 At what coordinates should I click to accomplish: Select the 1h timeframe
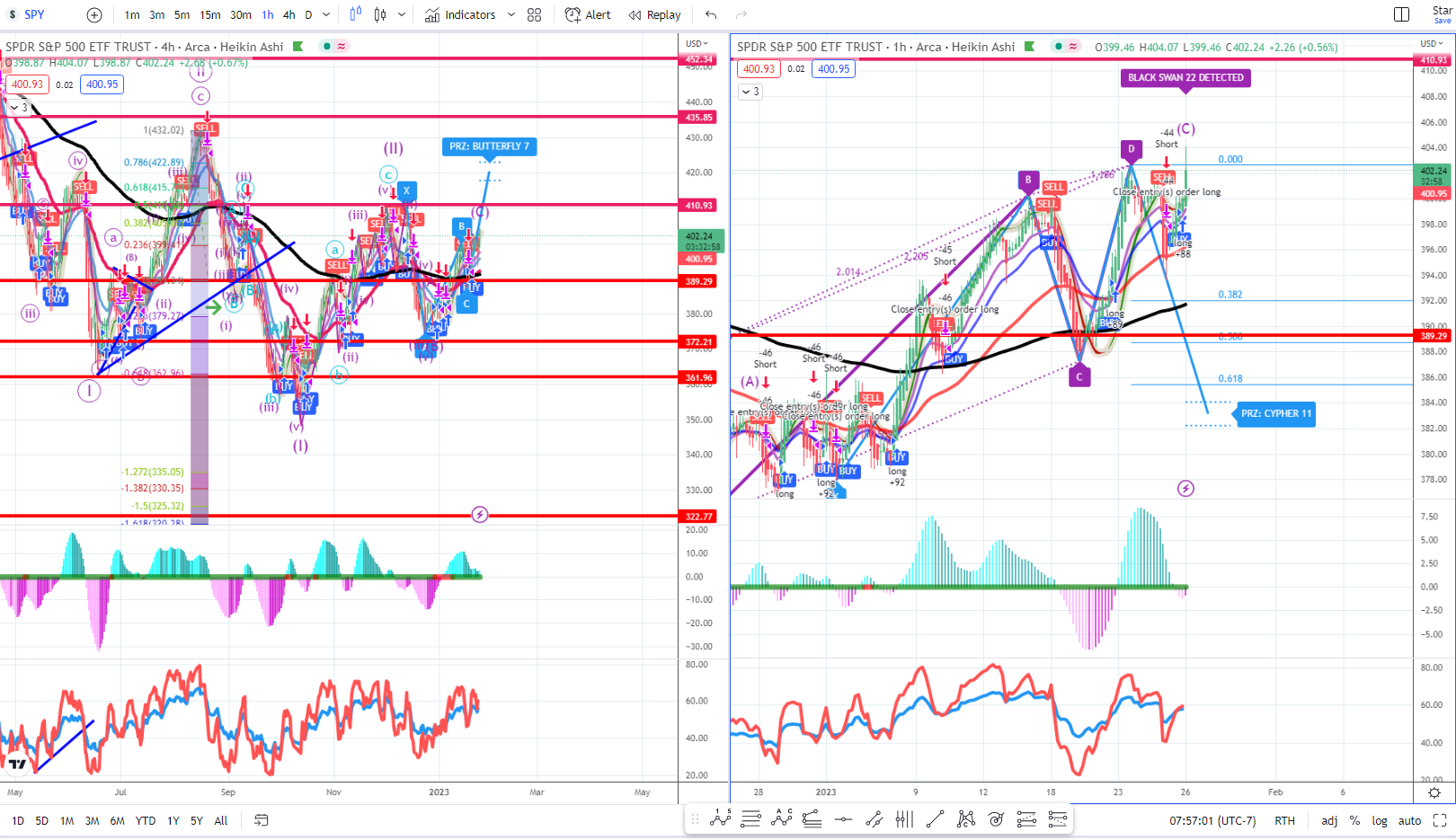coord(268,14)
